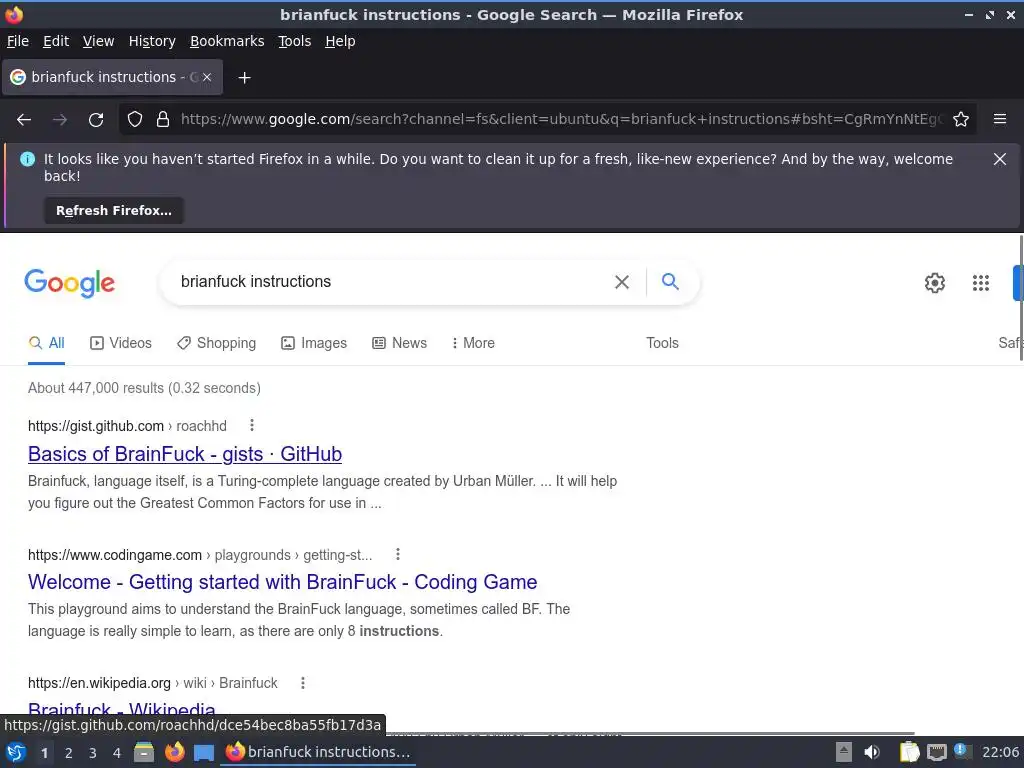
Task: Open the Bookmarks menu
Action: tap(227, 41)
